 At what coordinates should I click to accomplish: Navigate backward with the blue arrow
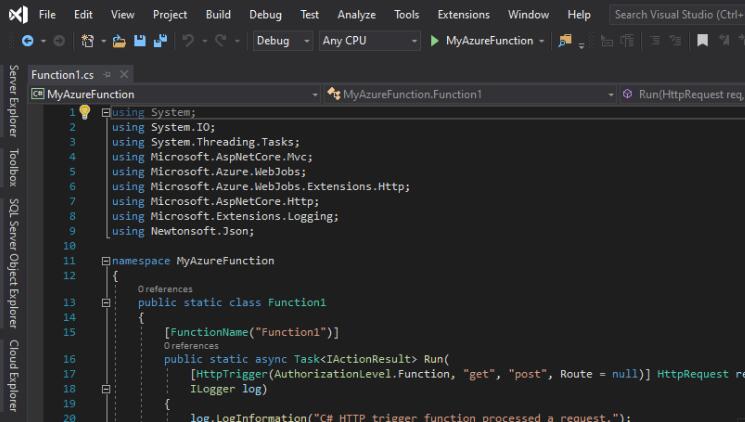(28, 41)
